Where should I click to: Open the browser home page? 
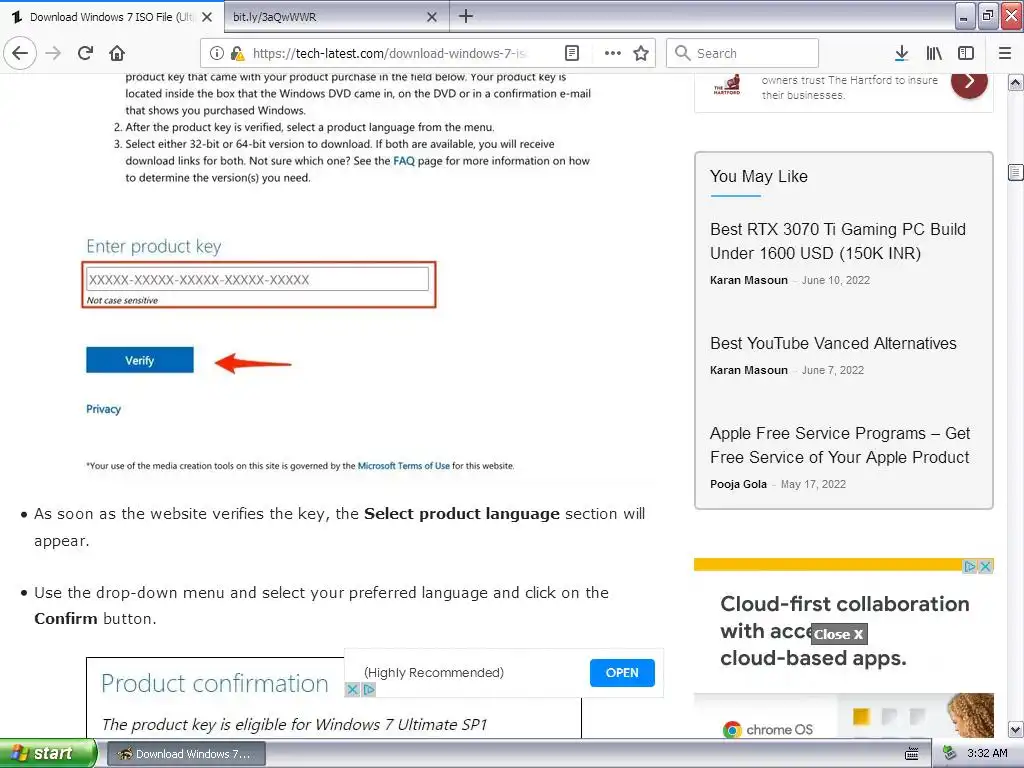click(117, 53)
